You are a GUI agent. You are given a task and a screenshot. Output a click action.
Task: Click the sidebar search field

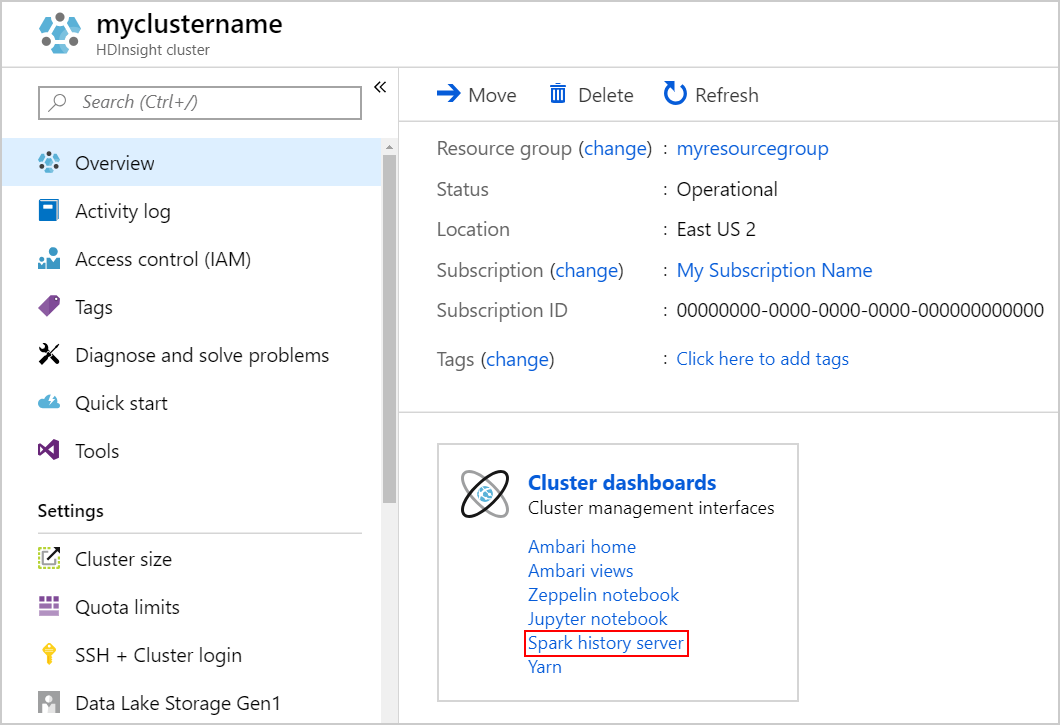199,102
